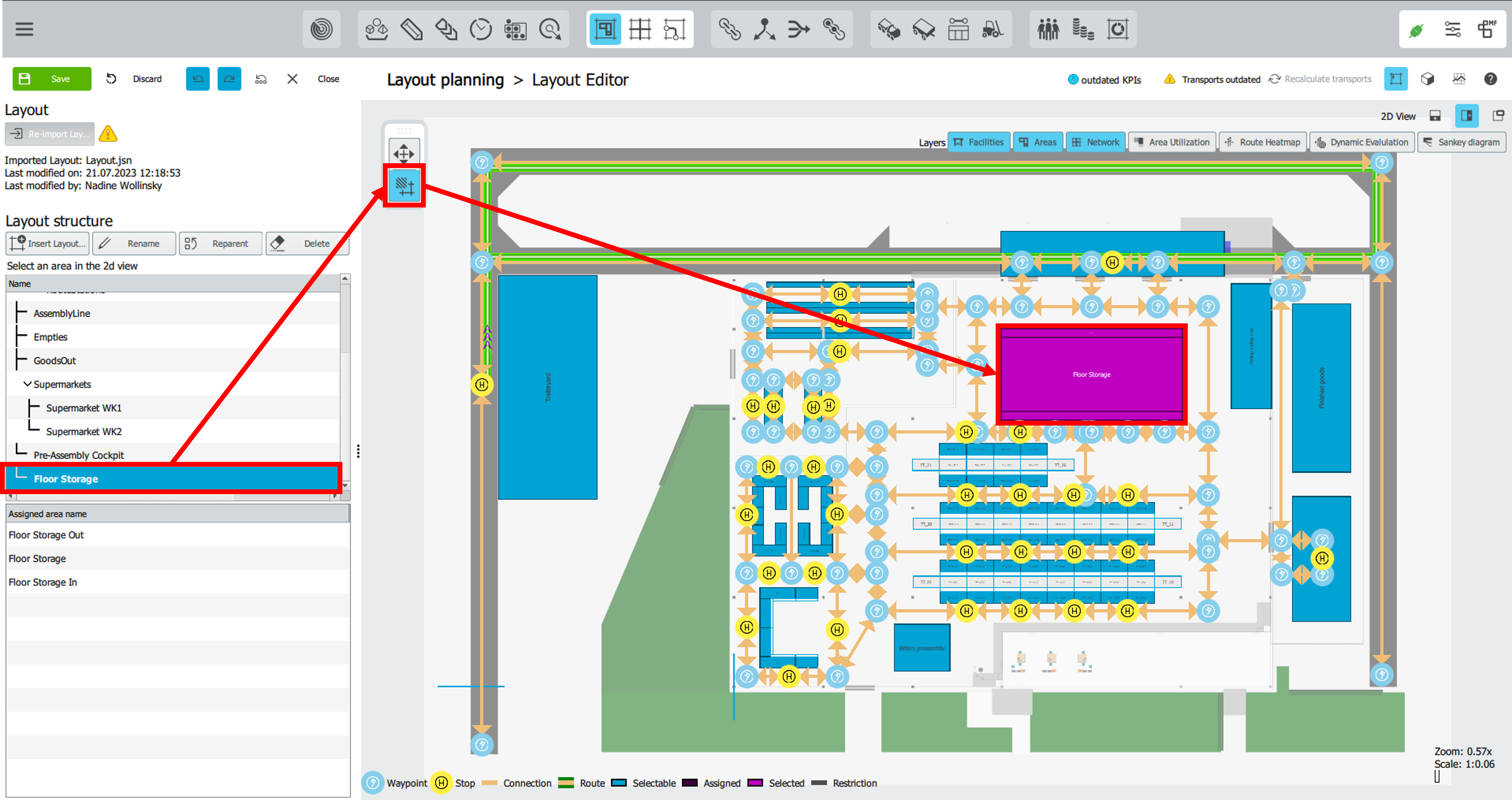
Task: Open the chain with nodes icon
Action: coord(833,29)
